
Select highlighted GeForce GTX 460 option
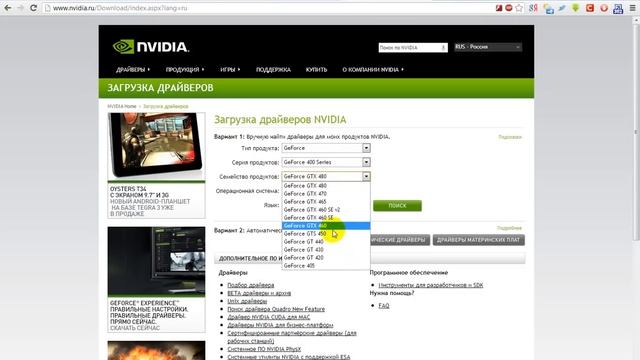point(326,226)
